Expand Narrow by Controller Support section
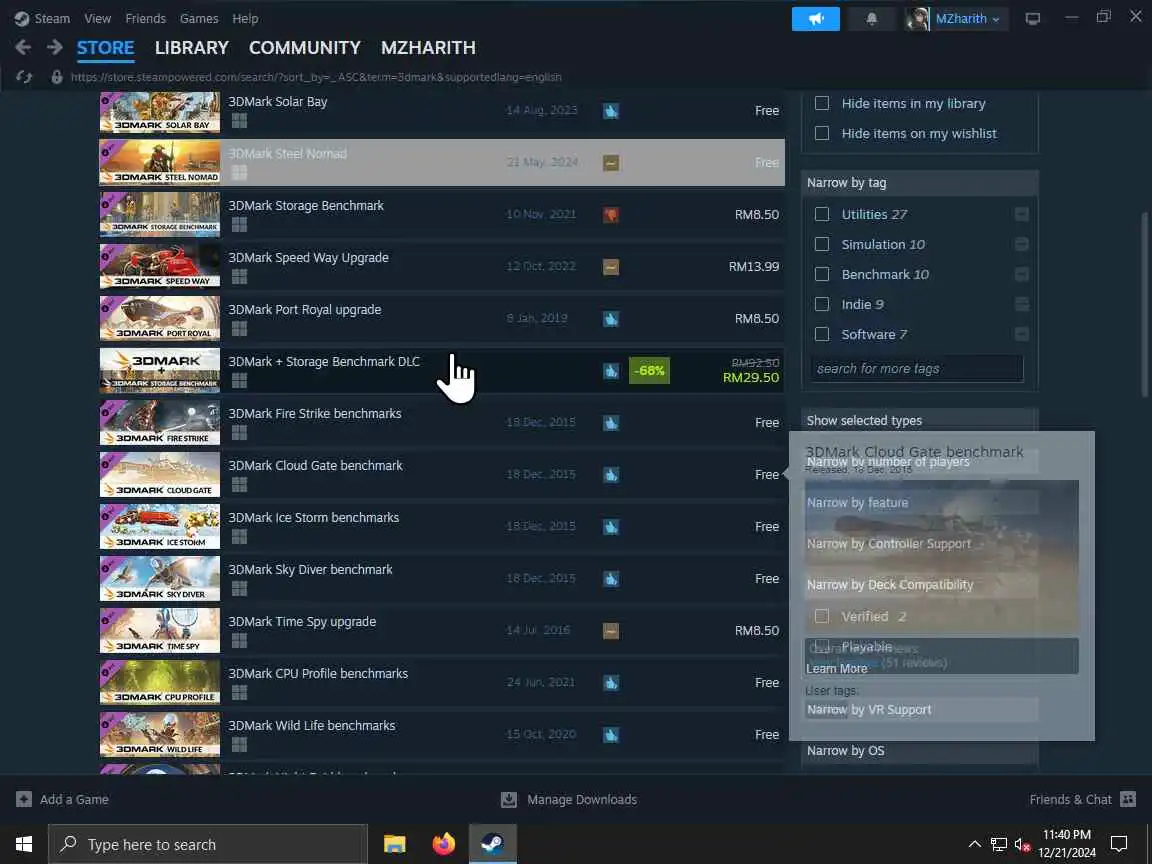Viewport: 1152px width, 864px height. point(920,544)
